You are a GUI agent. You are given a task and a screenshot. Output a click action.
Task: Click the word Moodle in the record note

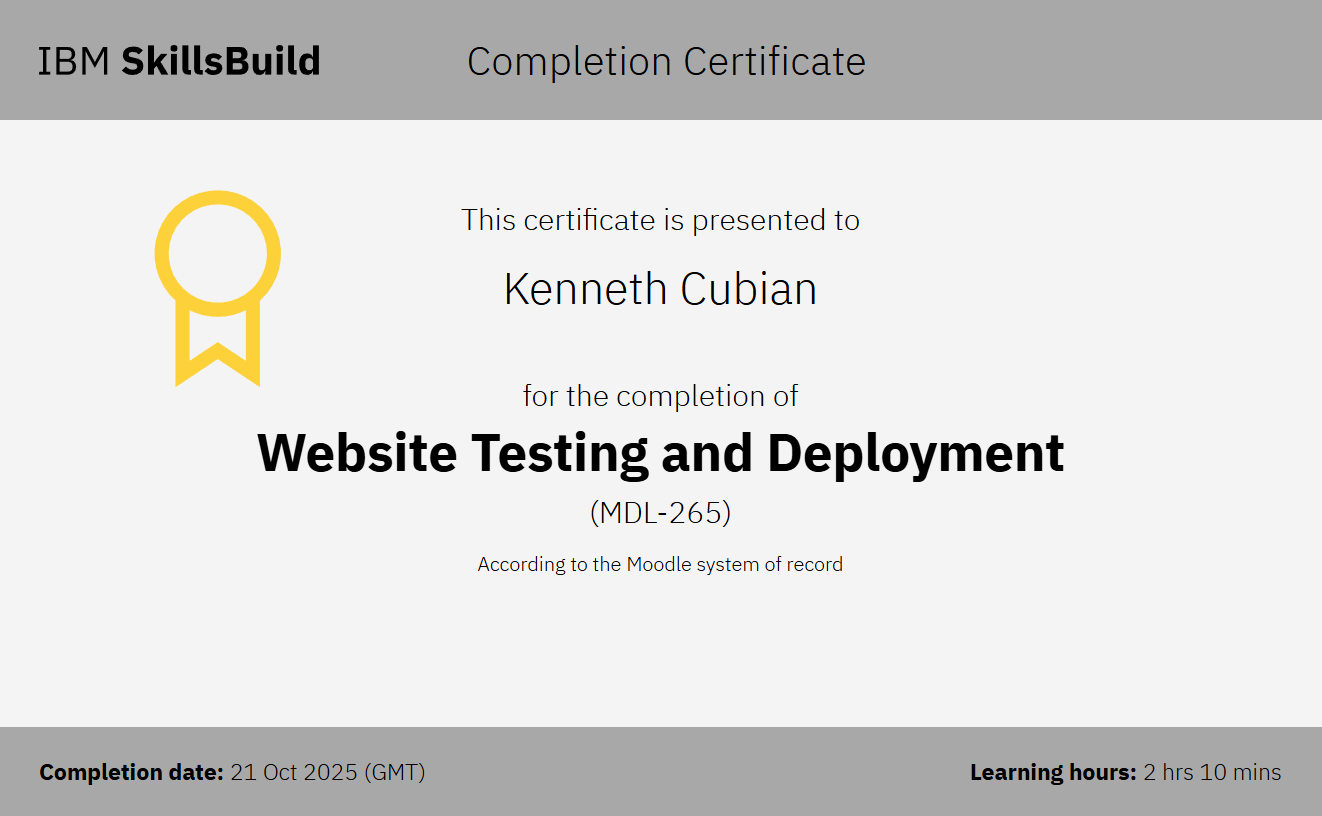[659, 565]
